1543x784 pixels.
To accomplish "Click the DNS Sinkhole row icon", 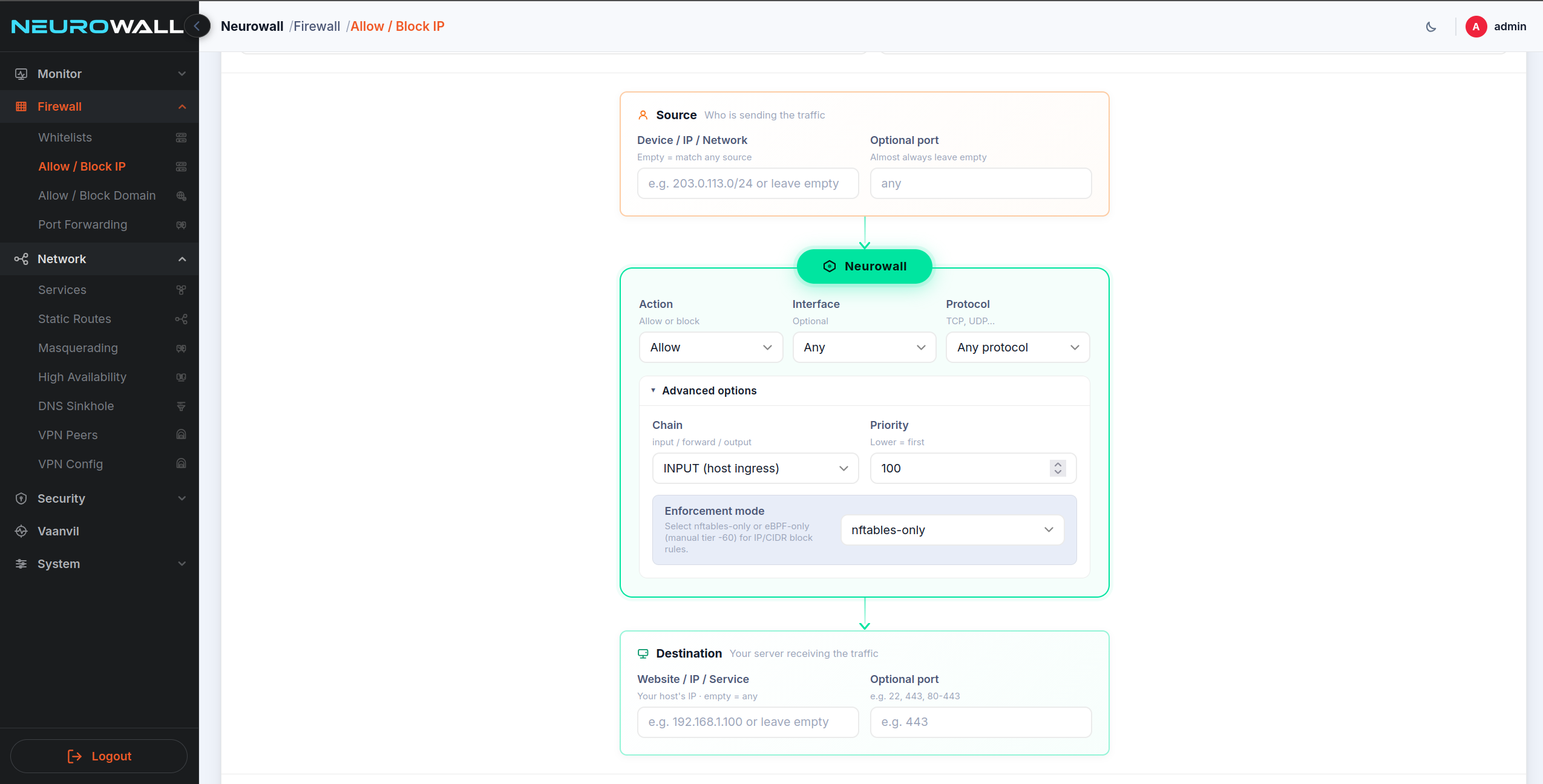I will (x=181, y=407).
